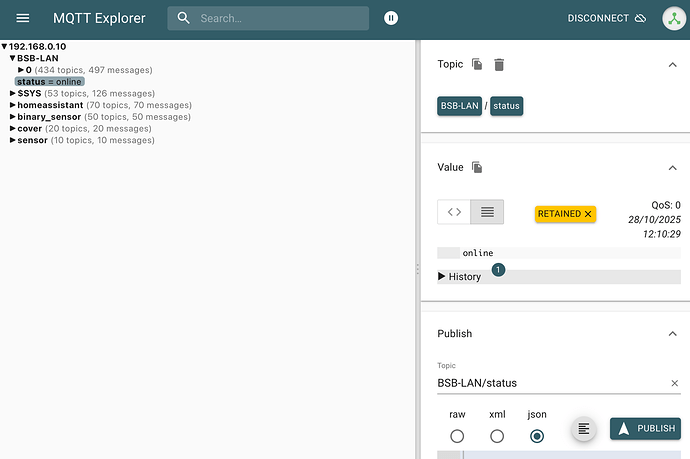Screen dimensions: 690x459
Task: Copy the value to clipboard
Action: click(x=477, y=167)
